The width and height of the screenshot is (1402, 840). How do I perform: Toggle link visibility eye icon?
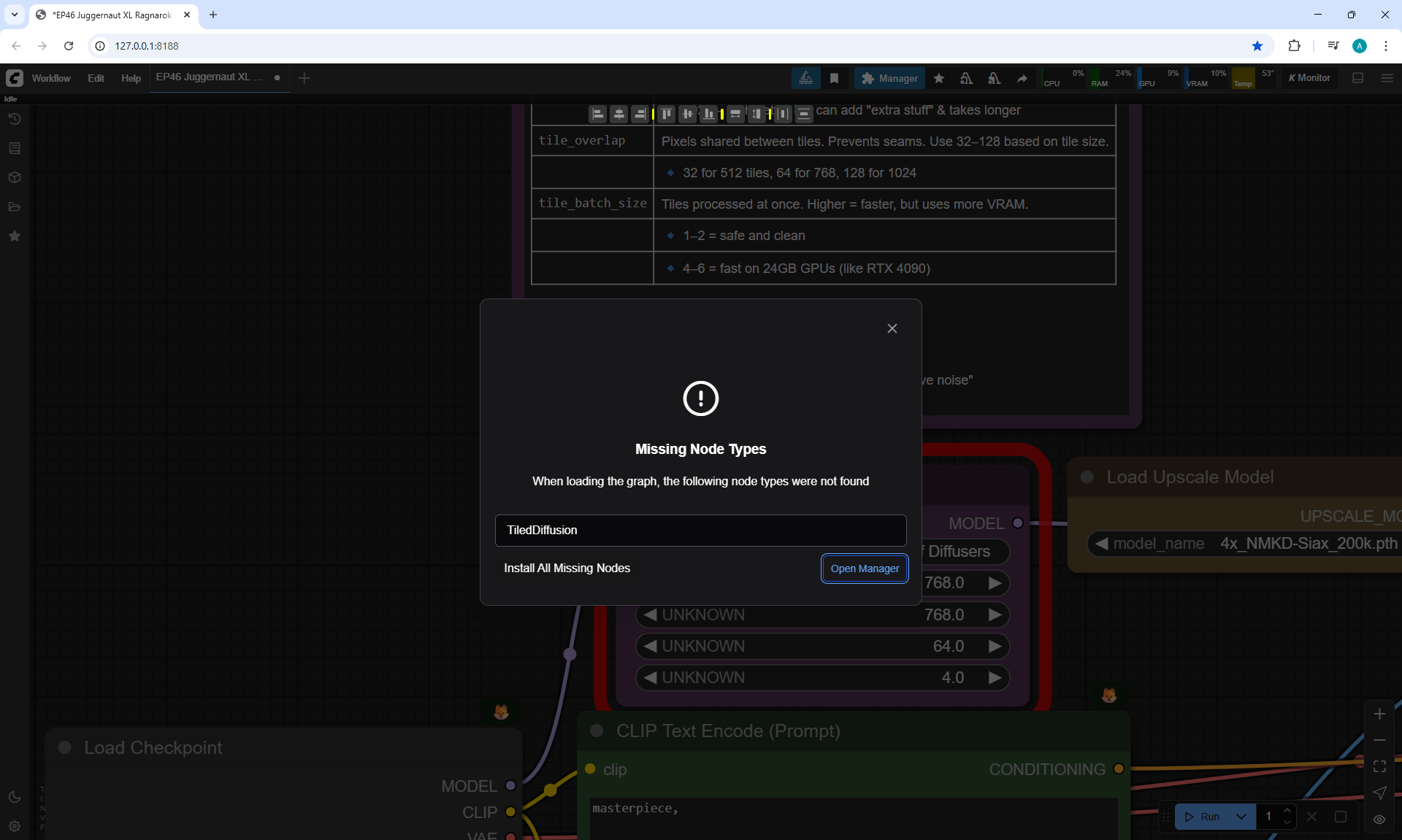pos(1379,820)
